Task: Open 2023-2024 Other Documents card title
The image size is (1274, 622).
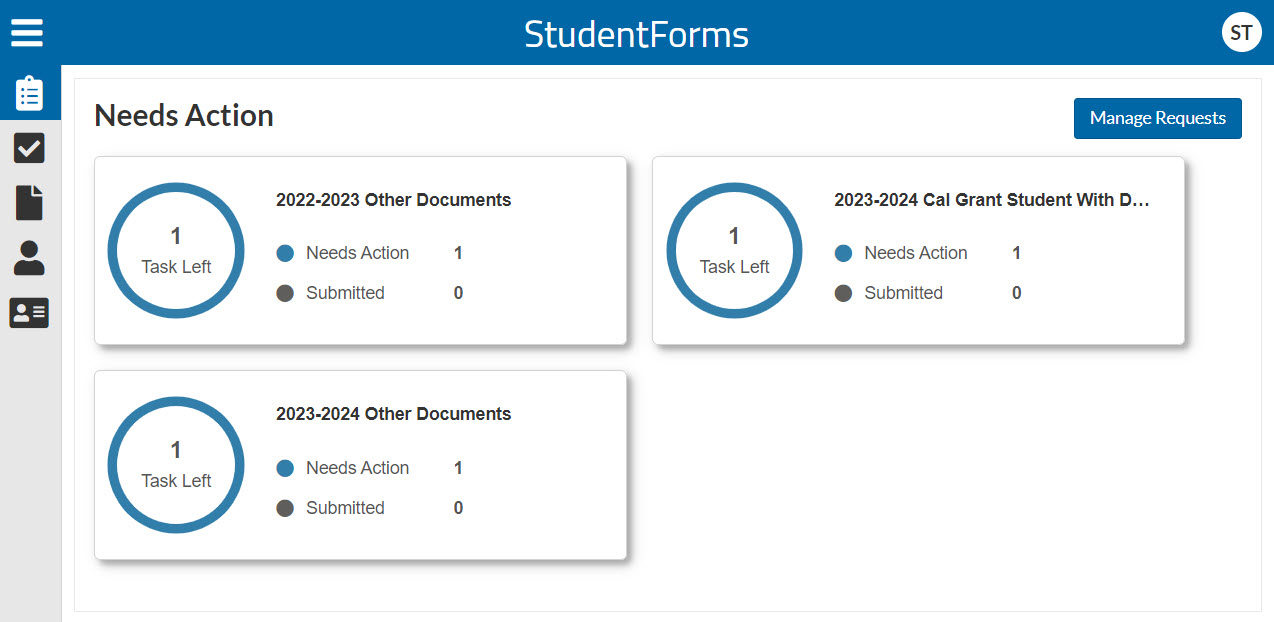Action: point(393,414)
